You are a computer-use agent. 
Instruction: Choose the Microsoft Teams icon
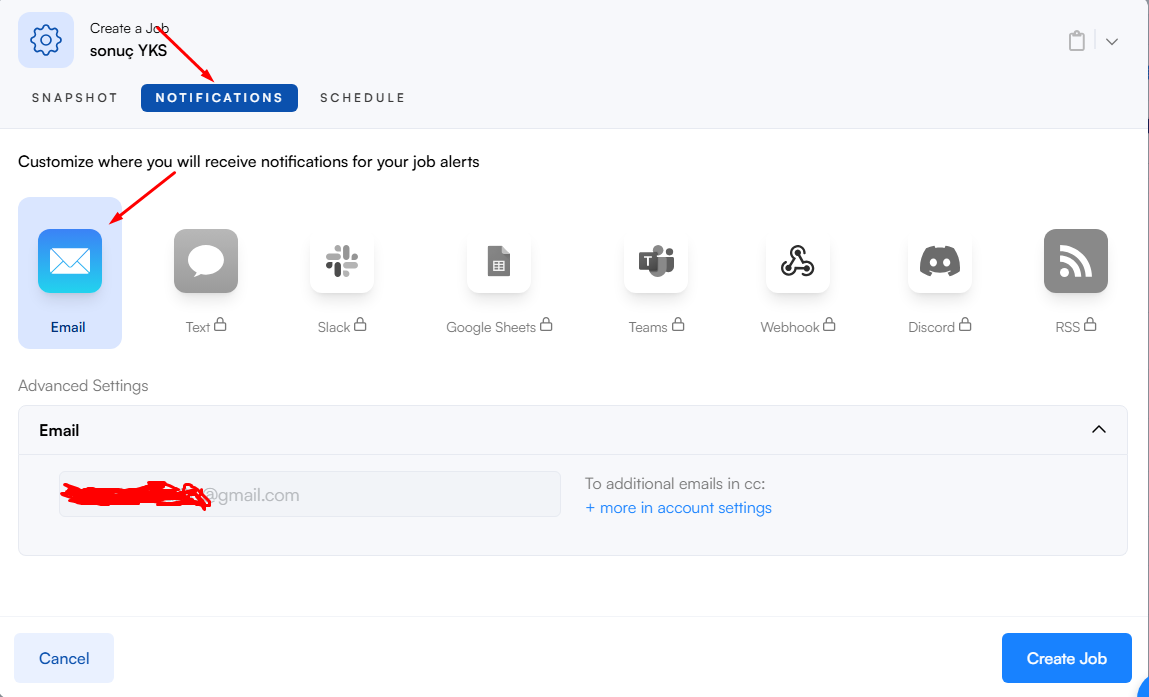click(x=656, y=262)
